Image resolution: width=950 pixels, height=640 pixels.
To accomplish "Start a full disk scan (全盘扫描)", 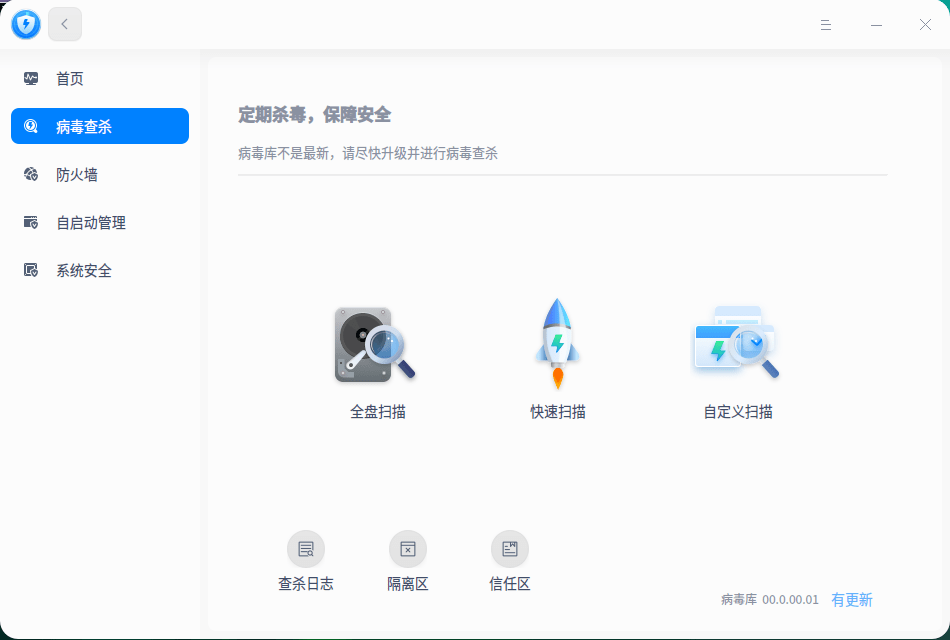I will tap(377, 345).
